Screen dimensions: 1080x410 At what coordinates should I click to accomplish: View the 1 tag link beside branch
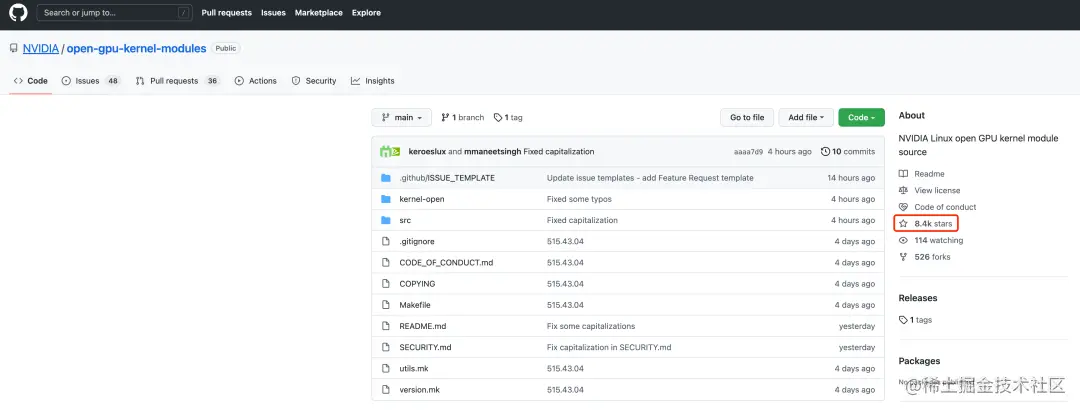[x=508, y=117]
